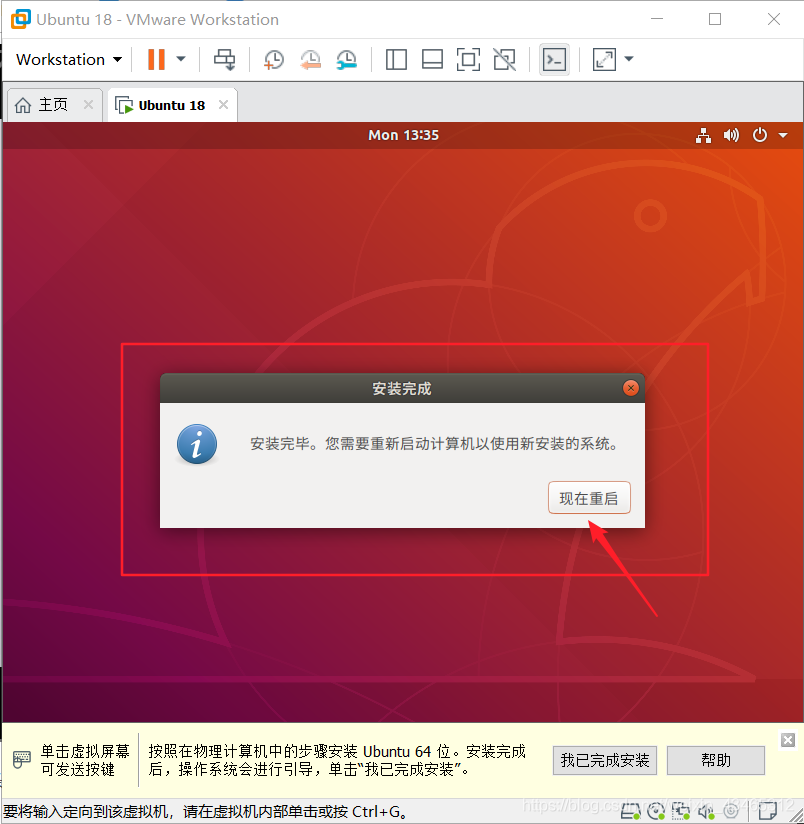Toggle the console view button
The width and height of the screenshot is (804, 824).
[x=554, y=59]
